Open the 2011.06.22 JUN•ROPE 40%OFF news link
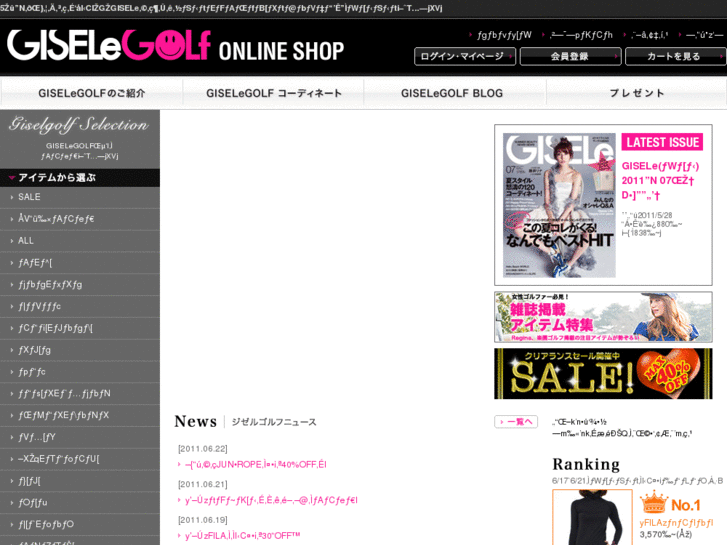The width and height of the screenshot is (727, 545). (x=255, y=464)
